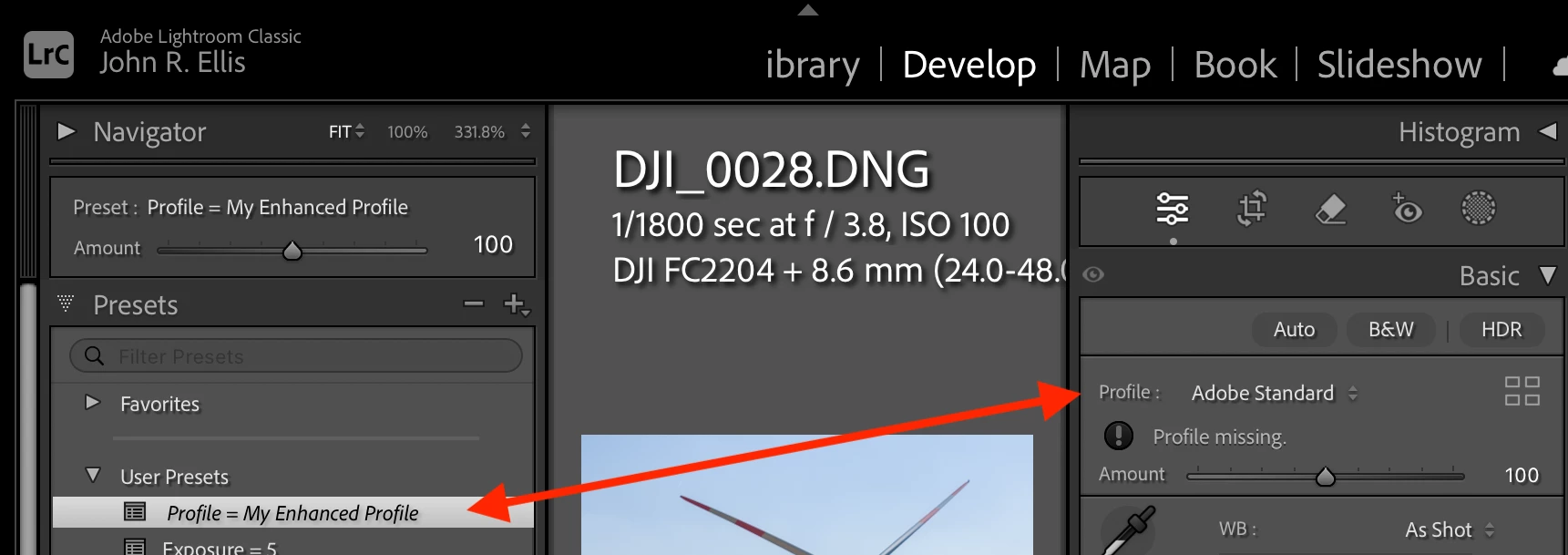Toggle the Basic panel eye visibility
The width and height of the screenshot is (1568, 555).
(x=1094, y=274)
